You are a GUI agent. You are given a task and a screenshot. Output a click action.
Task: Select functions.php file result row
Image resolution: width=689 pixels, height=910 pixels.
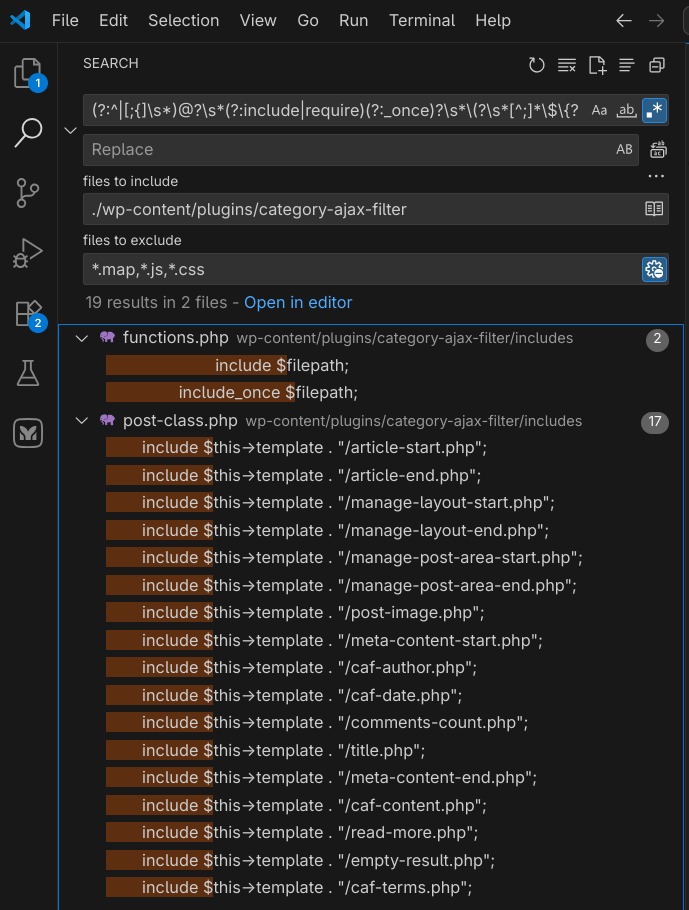tap(371, 338)
